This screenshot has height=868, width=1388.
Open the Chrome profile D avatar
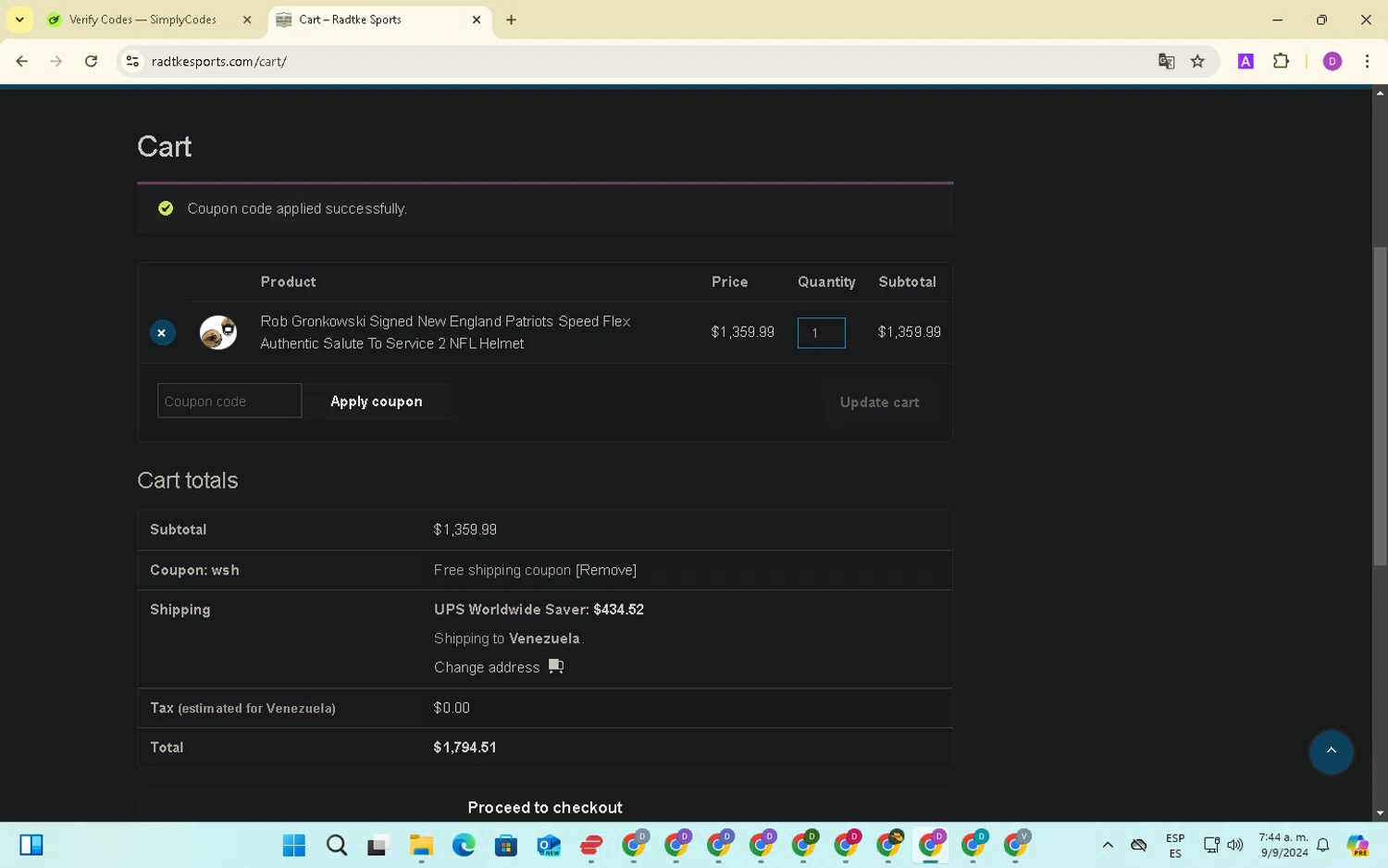pyautogui.click(x=1332, y=61)
